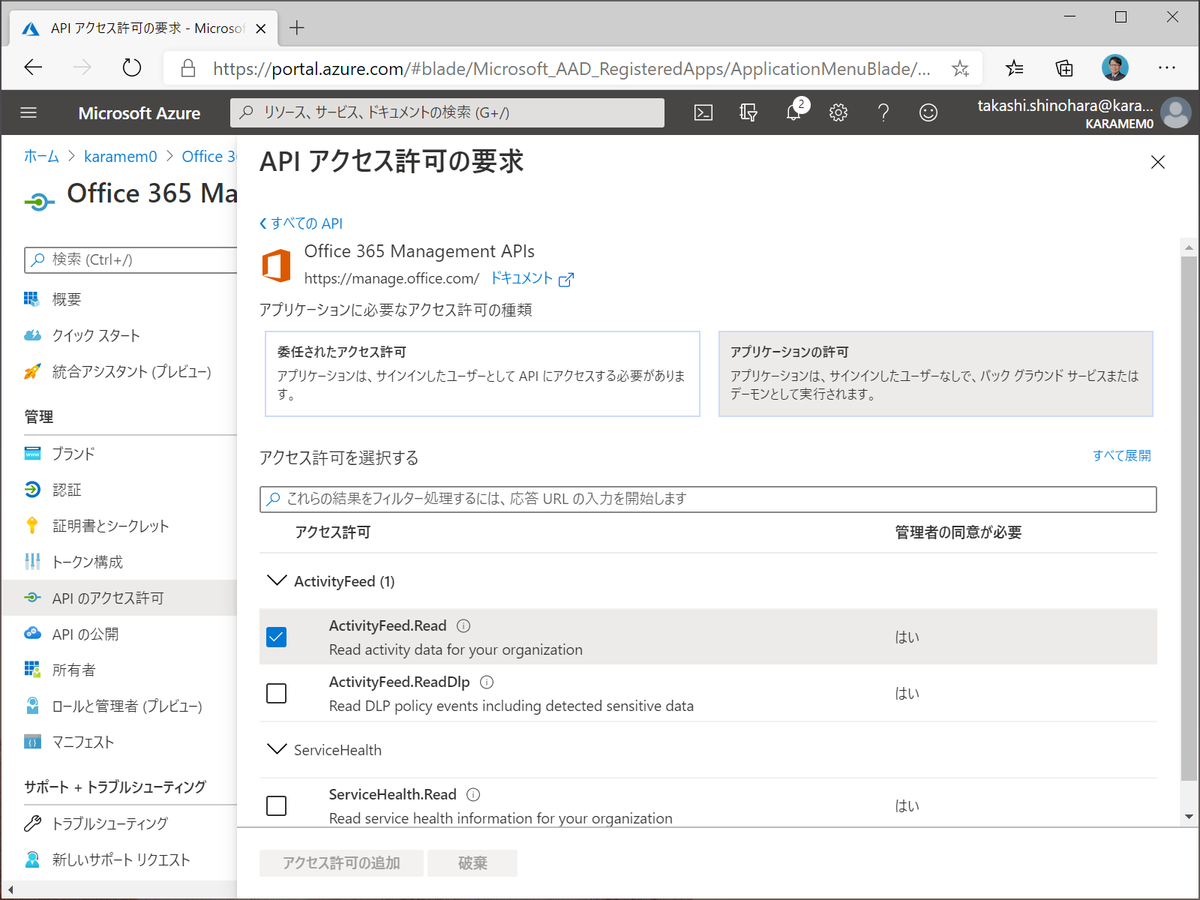1200x900 pixels.
Task: Open feedback smiley icon
Action: pyautogui.click(x=929, y=113)
